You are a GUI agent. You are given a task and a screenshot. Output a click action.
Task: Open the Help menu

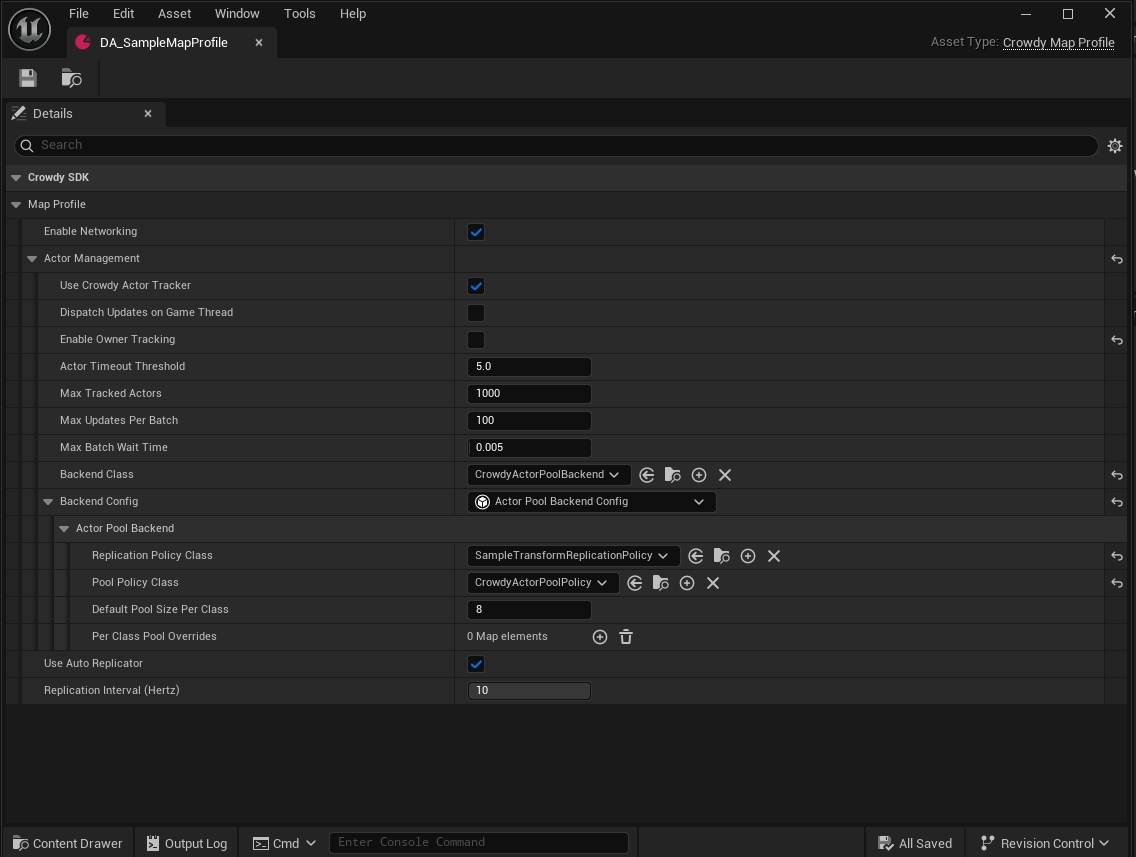click(353, 14)
